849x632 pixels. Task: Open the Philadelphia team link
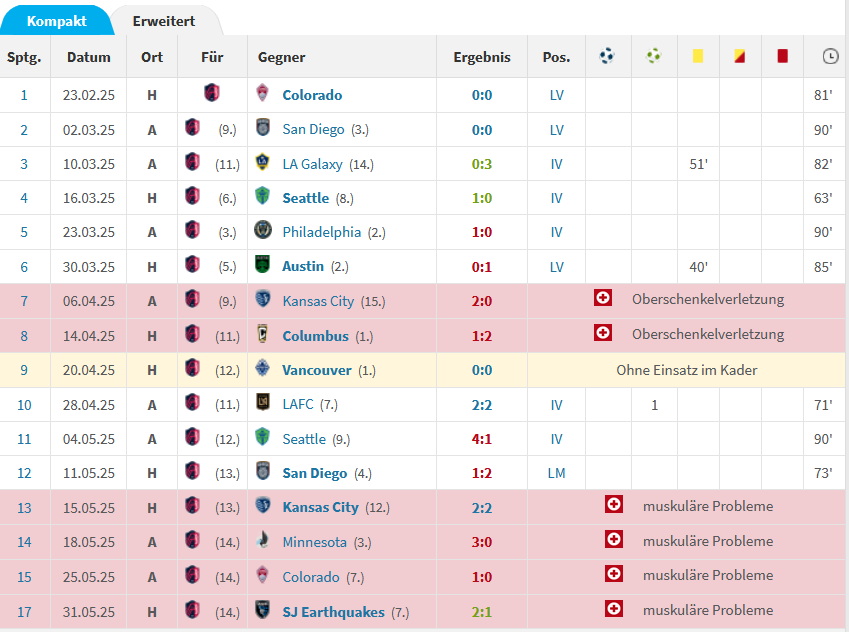(322, 232)
